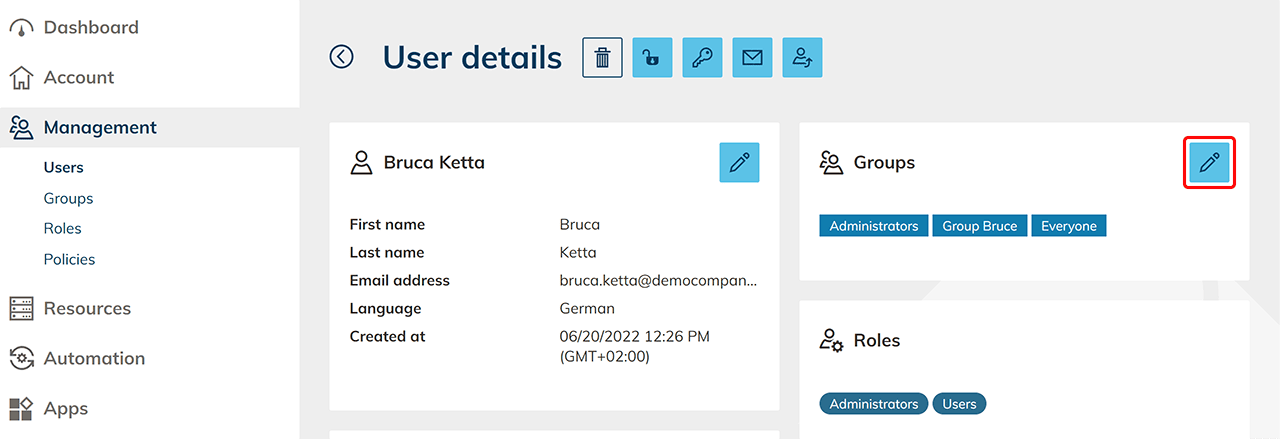Image resolution: width=1280 pixels, height=439 pixels.
Task: Go to the Users submenu item
Action: pyautogui.click(x=64, y=167)
